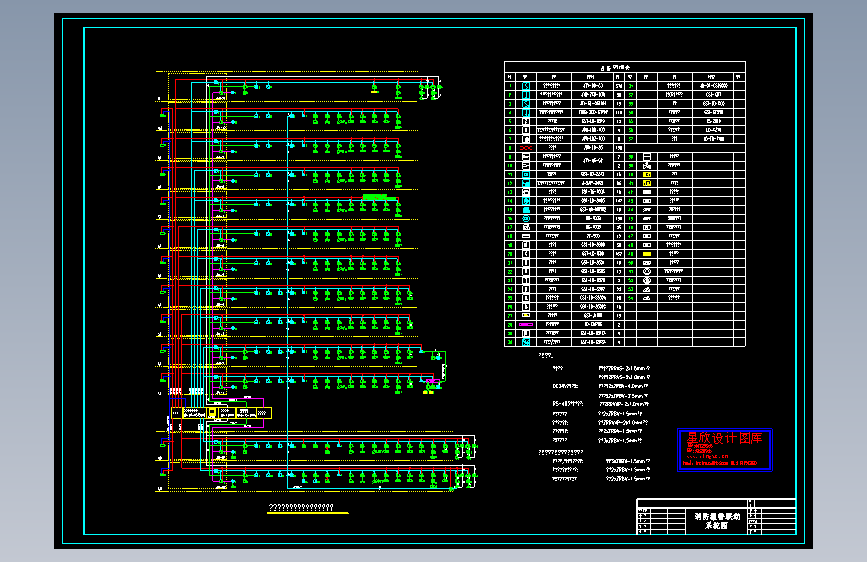Click the yellow control panel block in riser diagram
Viewport: 867px width, 562px height.
(x=221, y=413)
